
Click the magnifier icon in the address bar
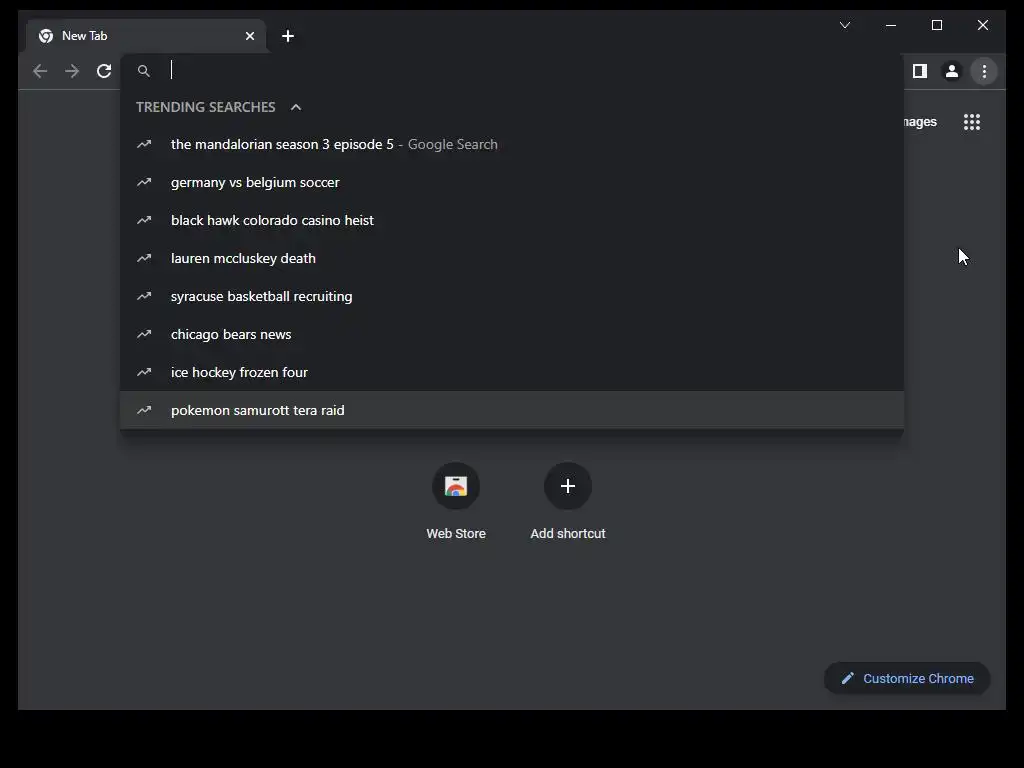[x=144, y=71]
